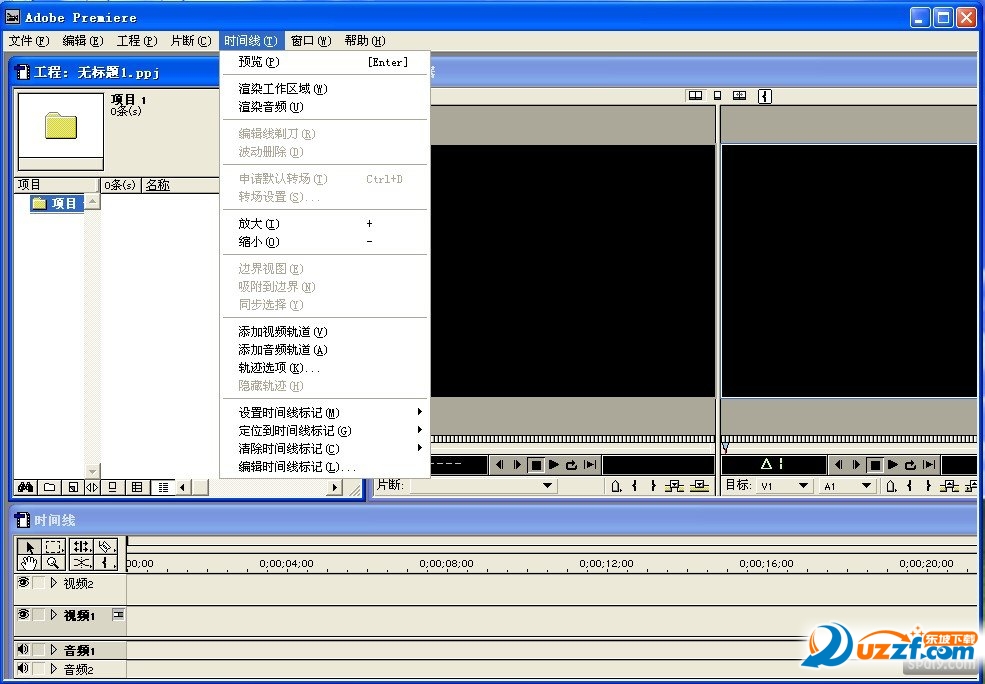
Task: Mute the 音频1 track speaker icon
Action: point(23,650)
